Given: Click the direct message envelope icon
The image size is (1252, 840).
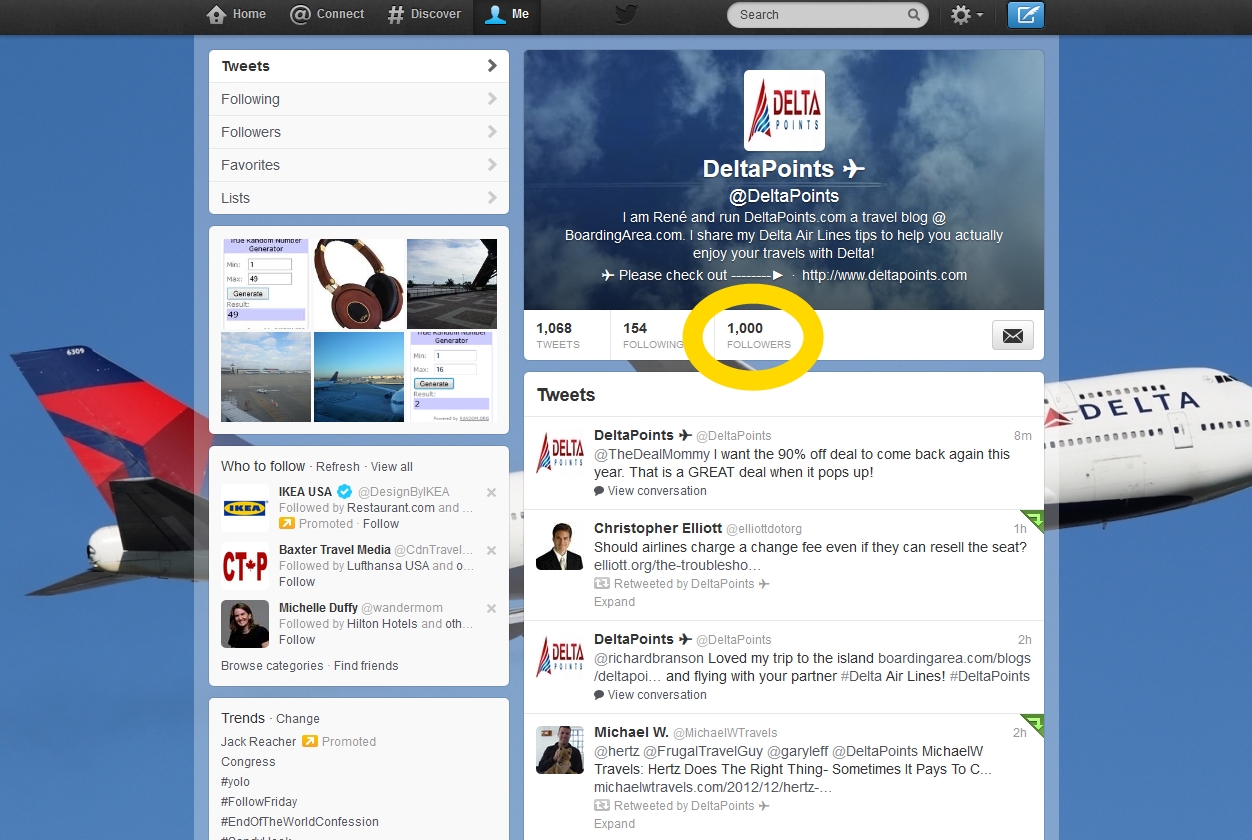Looking at the screenshot, I should (1012, 335).
